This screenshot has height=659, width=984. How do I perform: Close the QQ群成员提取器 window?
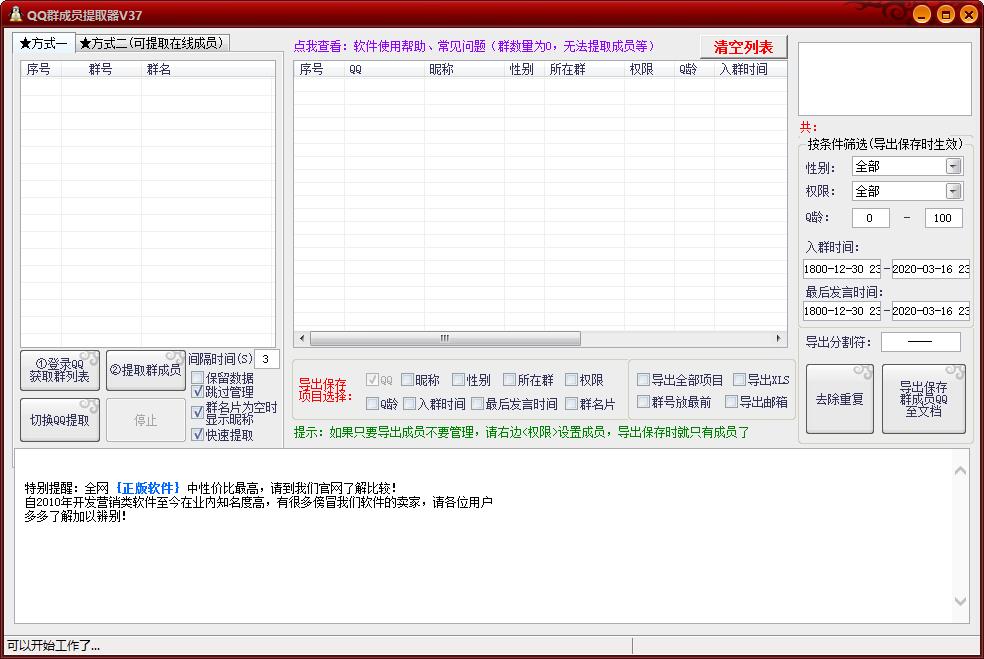(969, 14)
